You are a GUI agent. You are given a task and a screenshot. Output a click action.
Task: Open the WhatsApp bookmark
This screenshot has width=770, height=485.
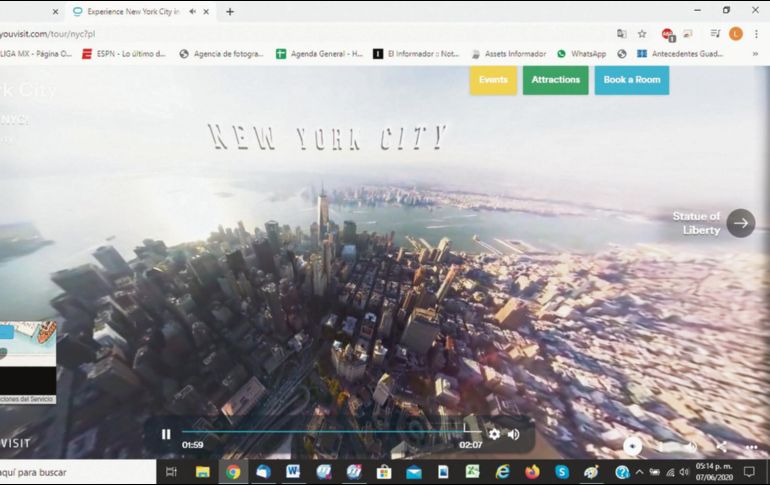(581, 54)
